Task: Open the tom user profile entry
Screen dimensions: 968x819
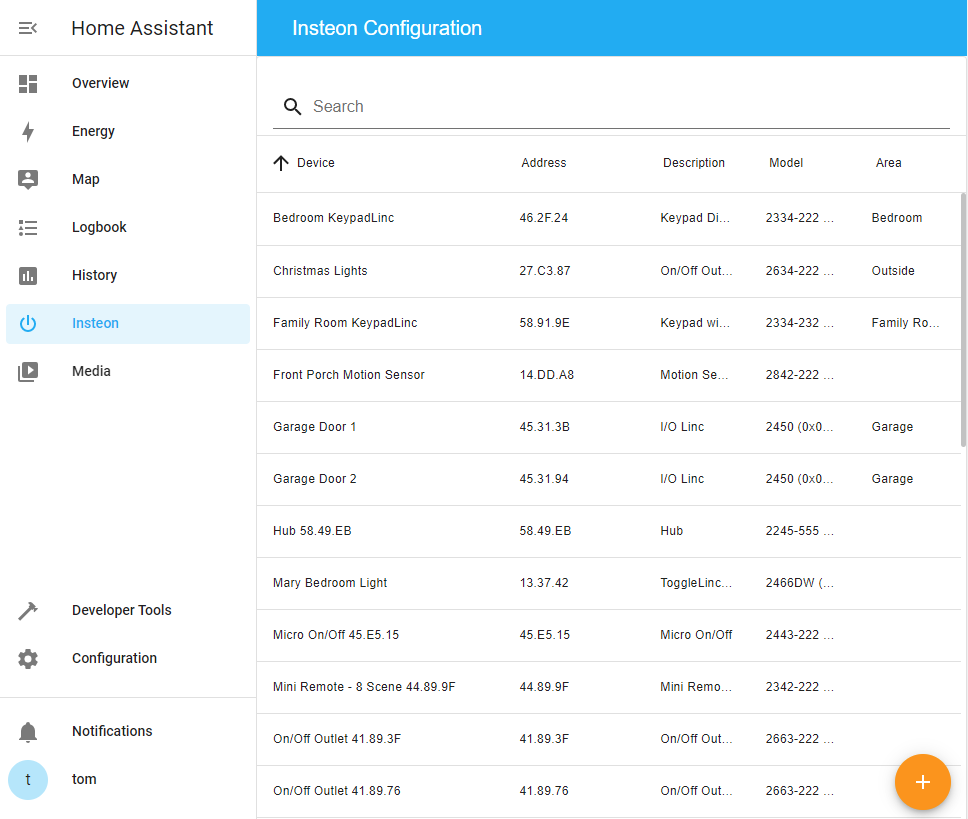Action: point(83,779)
